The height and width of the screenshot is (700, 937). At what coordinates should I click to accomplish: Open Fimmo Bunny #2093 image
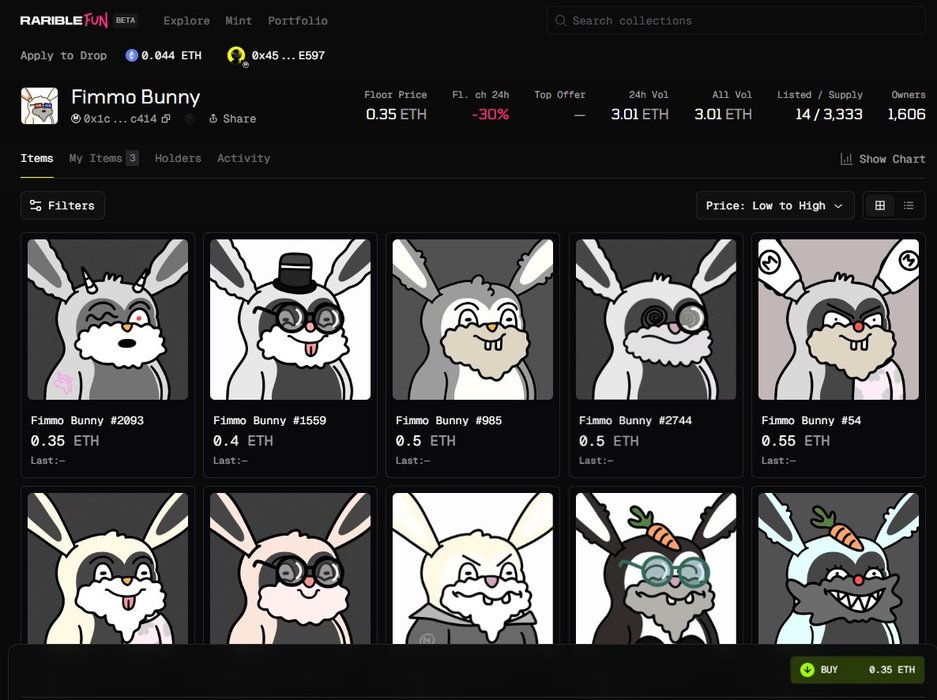click(x=108, y=319)
